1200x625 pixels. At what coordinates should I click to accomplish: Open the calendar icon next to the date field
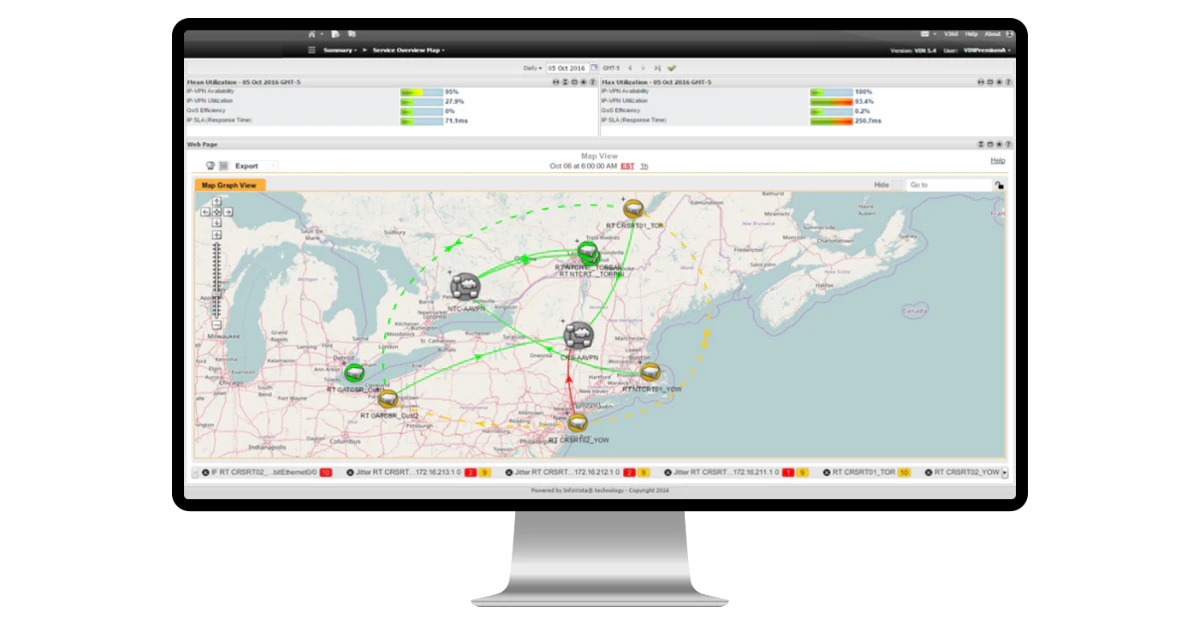click(x=594, y=66)
